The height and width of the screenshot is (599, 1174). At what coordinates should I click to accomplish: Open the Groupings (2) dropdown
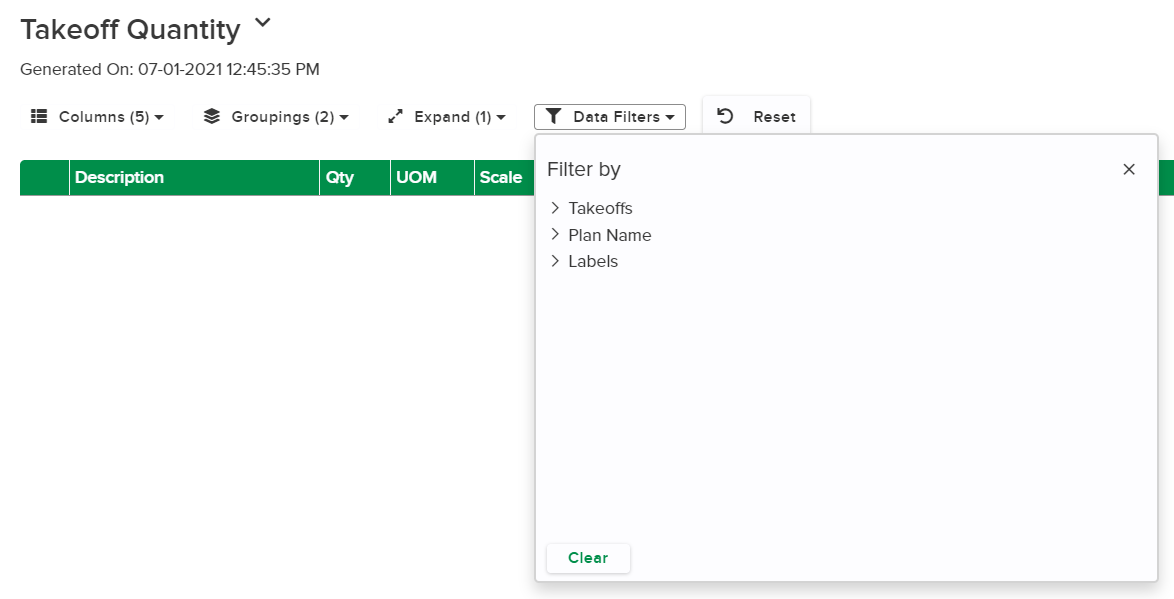[x=276, y=117]
